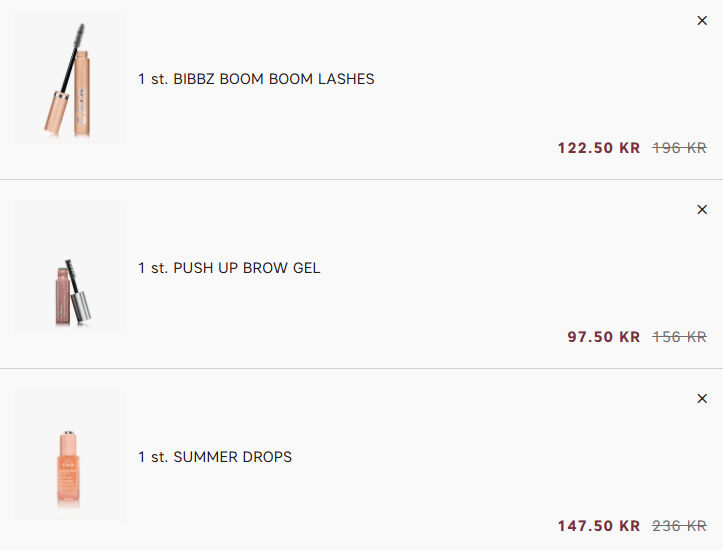723x550 pixels.
Task: Open the brow gel product thumbnail
Action: [70, 267]
